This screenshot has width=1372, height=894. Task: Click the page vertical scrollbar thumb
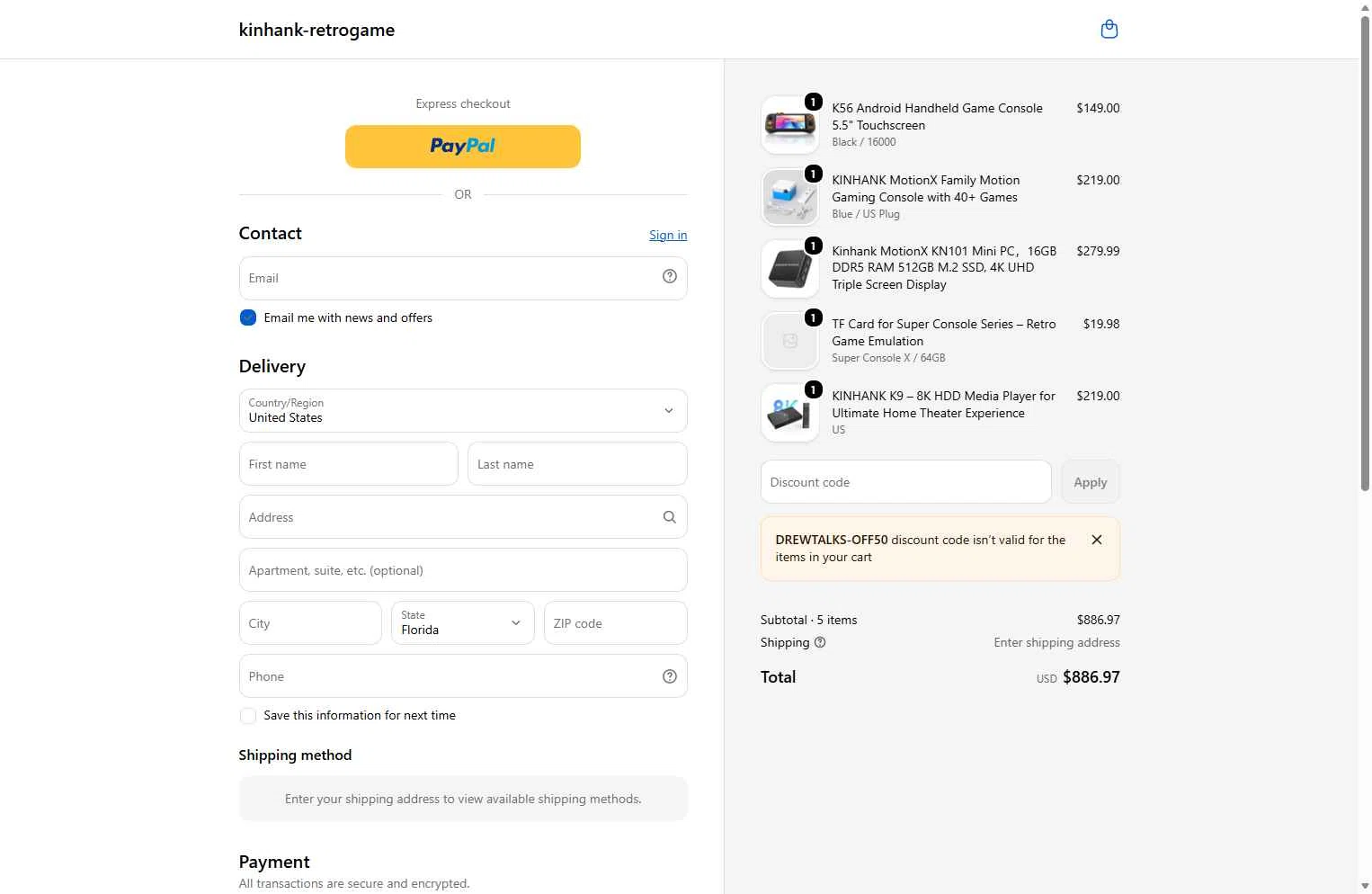click(1365, 252)
